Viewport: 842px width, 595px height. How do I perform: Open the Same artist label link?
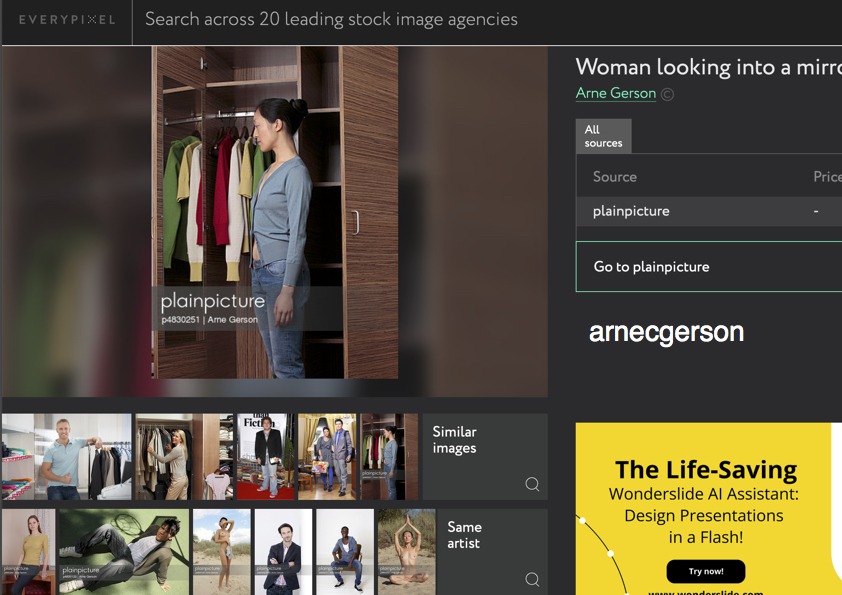pos(464,535)
